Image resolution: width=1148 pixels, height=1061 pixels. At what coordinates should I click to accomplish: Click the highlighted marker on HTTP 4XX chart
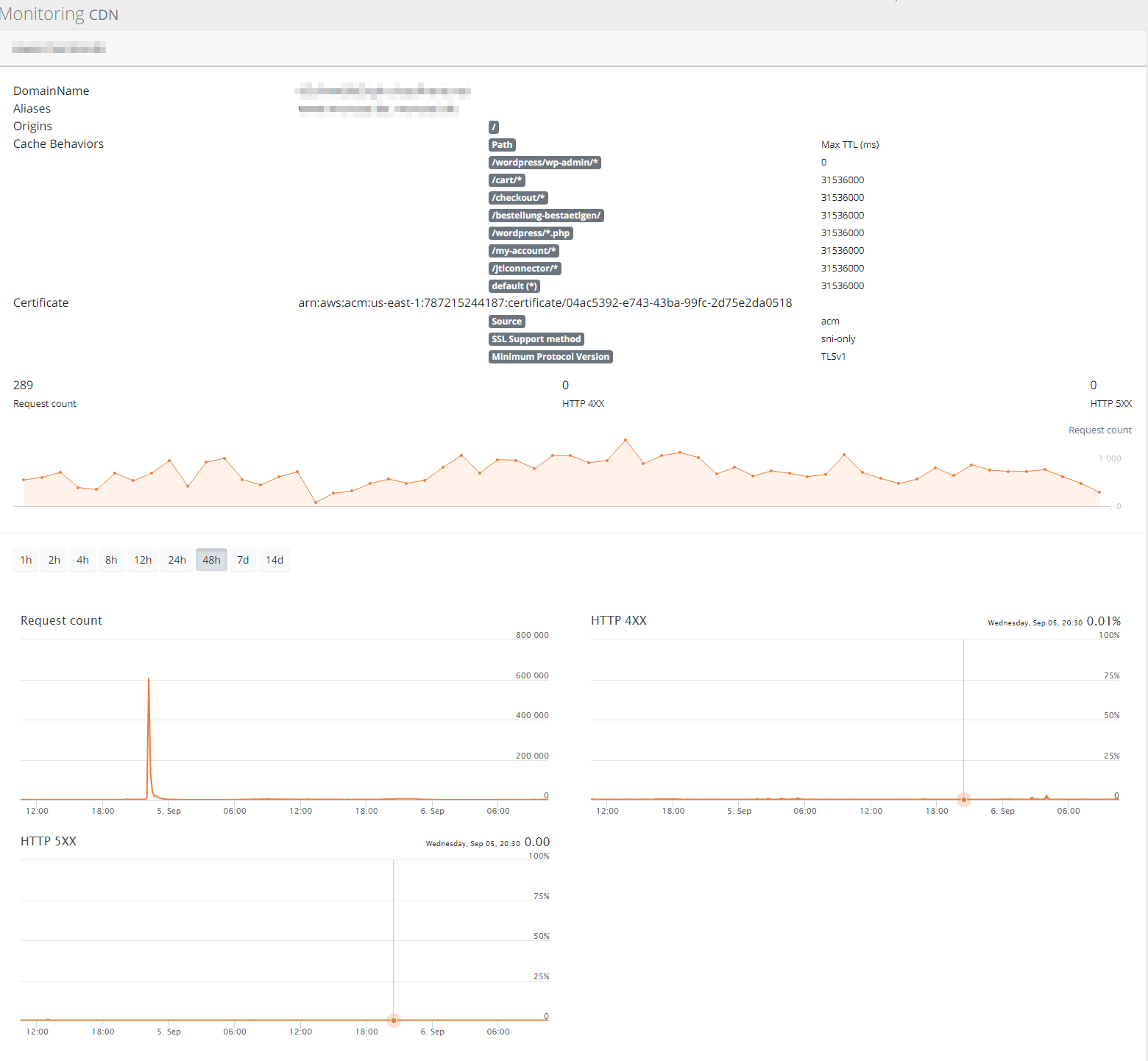964,800
